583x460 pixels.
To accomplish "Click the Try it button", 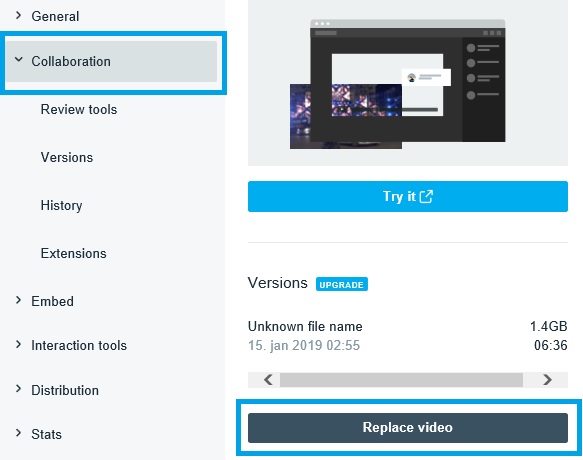I will pos(408,196).
